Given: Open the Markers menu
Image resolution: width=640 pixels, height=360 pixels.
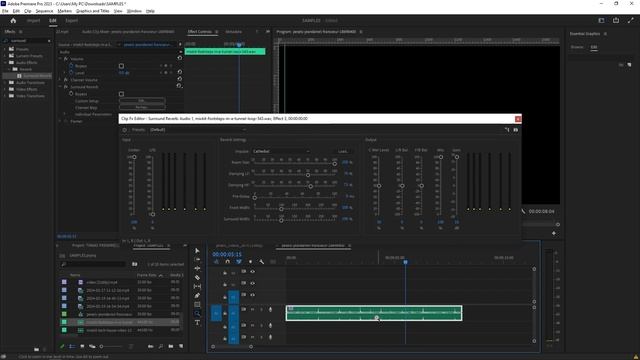Looking at the screenshot, I should pyautogui.click(x=64, y=11).
